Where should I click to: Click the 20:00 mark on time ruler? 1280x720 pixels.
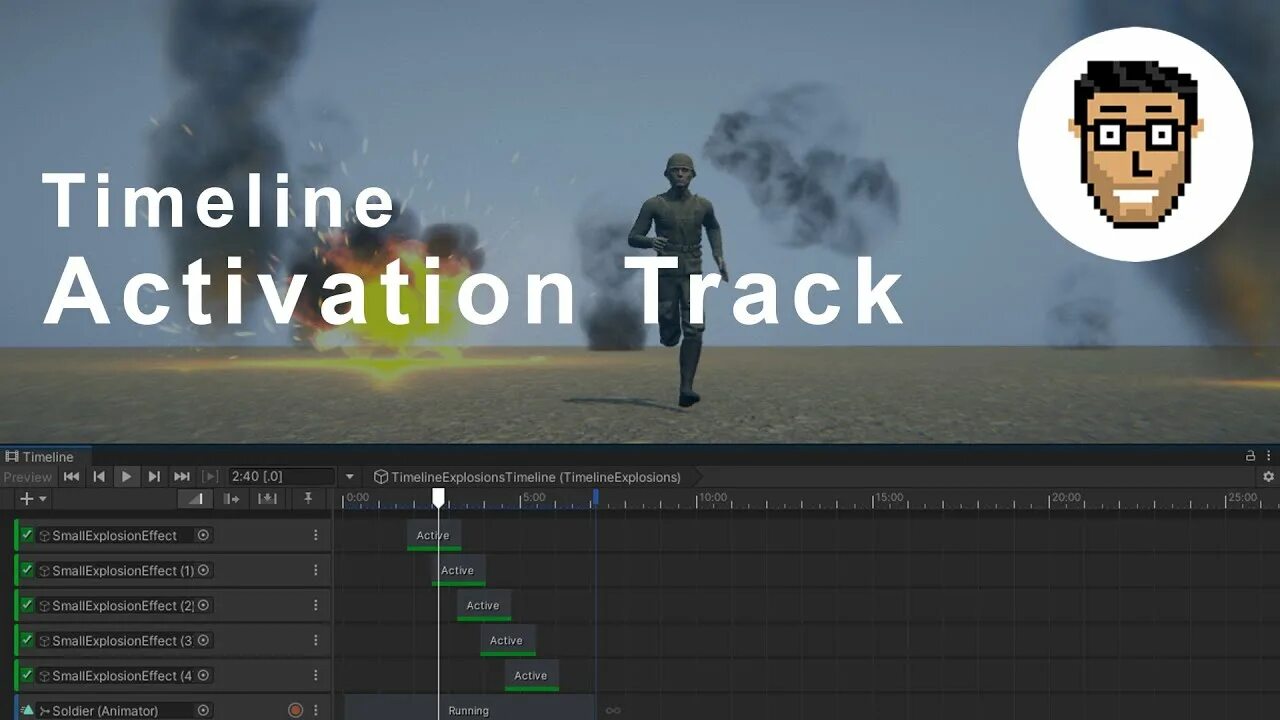(1066, 497)
